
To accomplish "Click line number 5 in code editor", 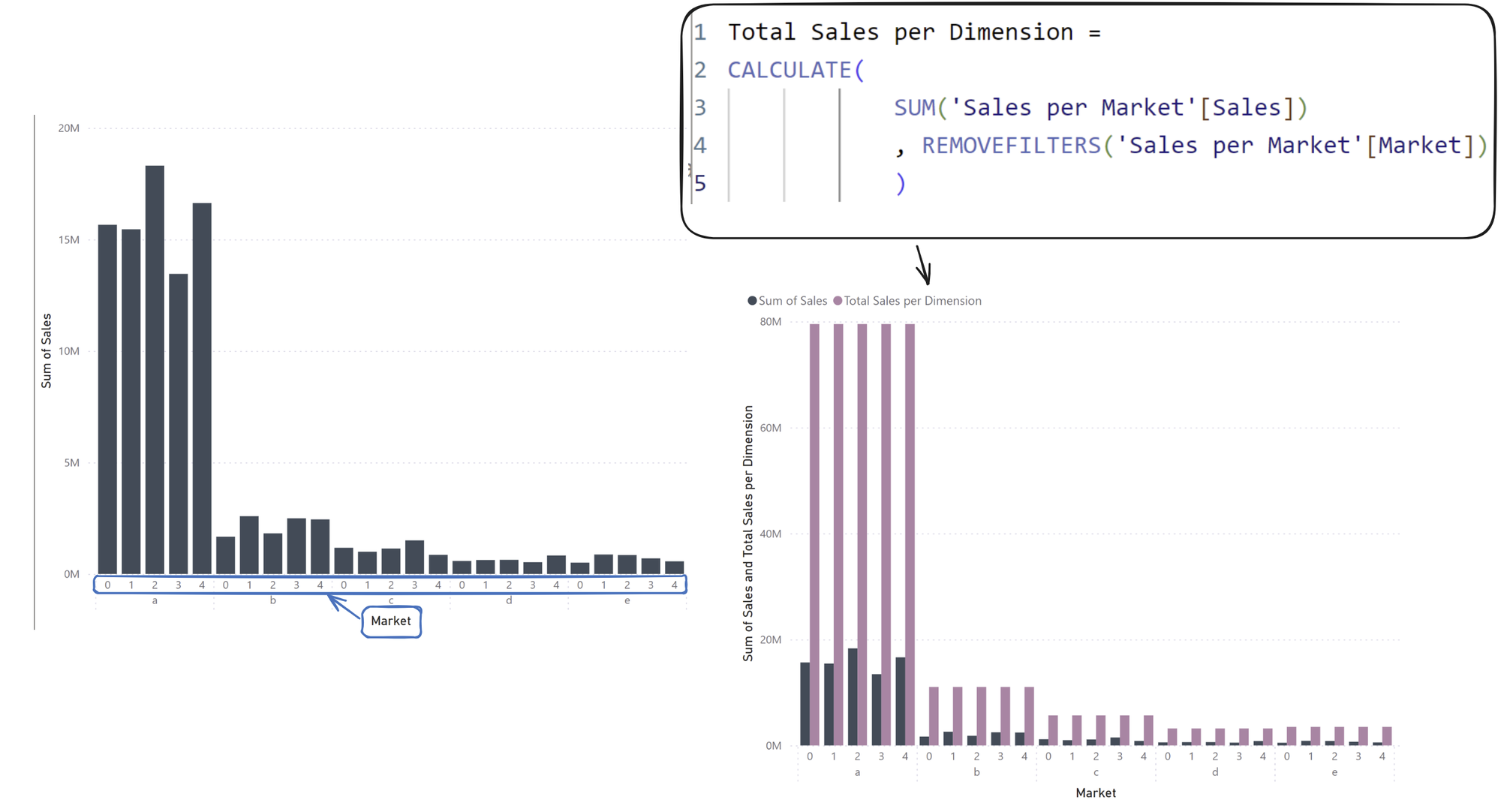I will [699, 183].
